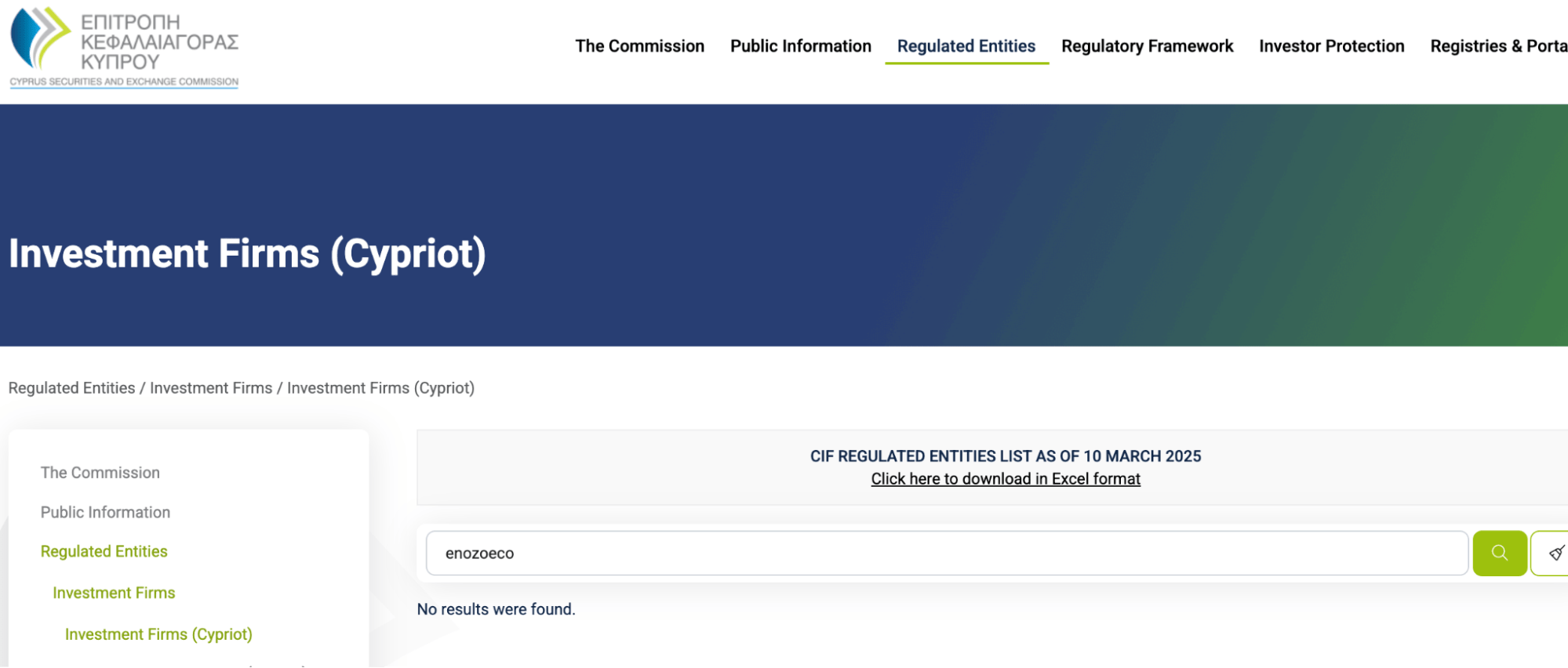
Task: Click the CySEC logo in the header
Action: [x=124, y=47]
